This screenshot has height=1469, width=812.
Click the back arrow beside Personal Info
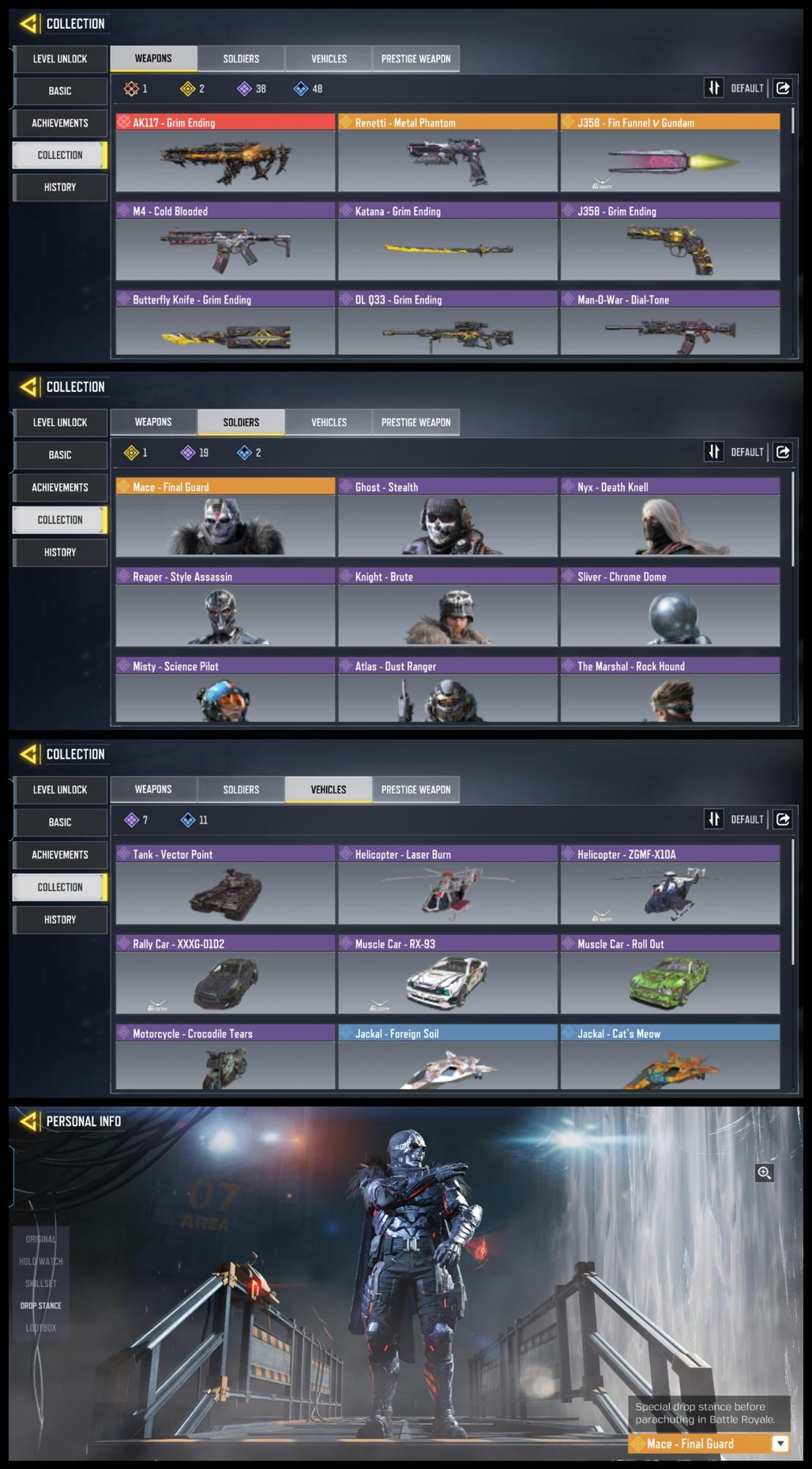(x=29, y=1121)
